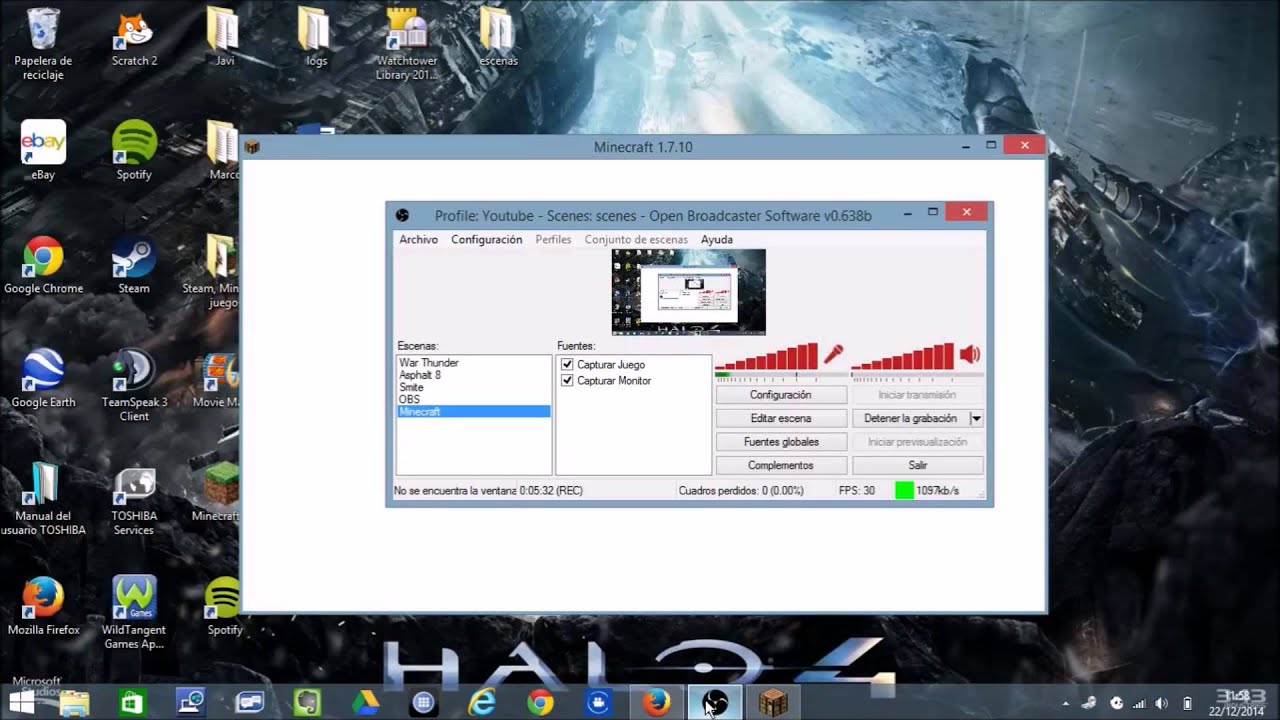Viewport: 1280px width, 720px height.
Task: Adjust the microphone volume bars in OBS
Action: (x=767, y=357)
